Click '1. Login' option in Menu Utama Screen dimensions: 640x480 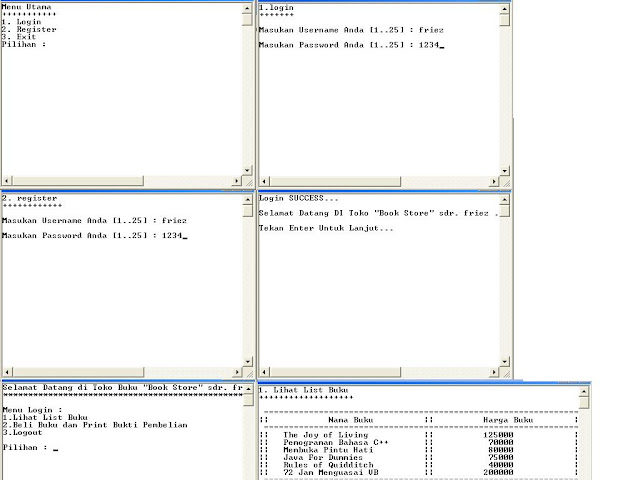point(21,22)
